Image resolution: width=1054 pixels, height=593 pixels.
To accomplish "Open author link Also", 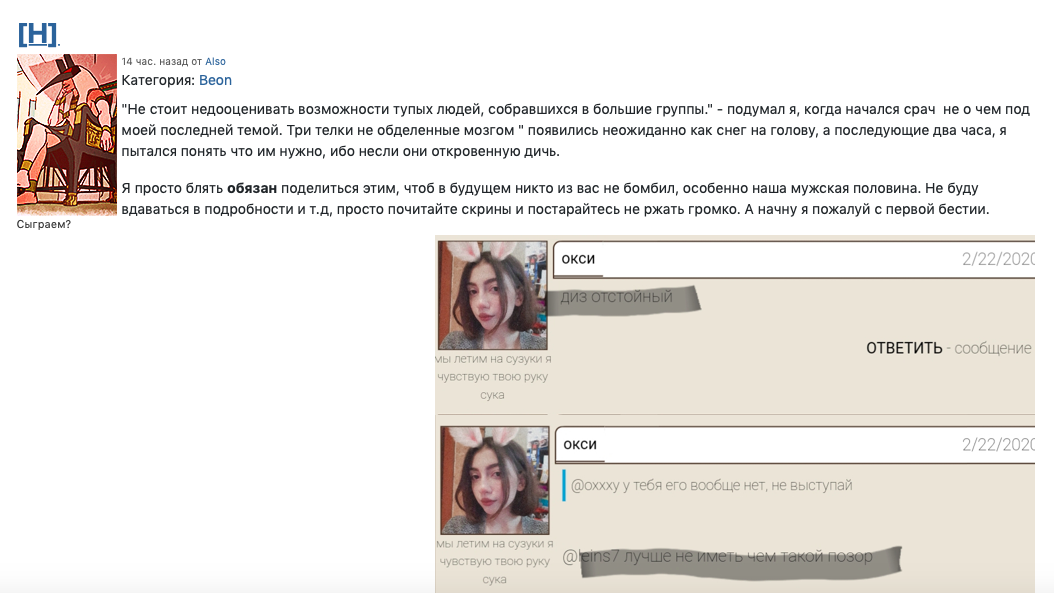I will 215,61.
